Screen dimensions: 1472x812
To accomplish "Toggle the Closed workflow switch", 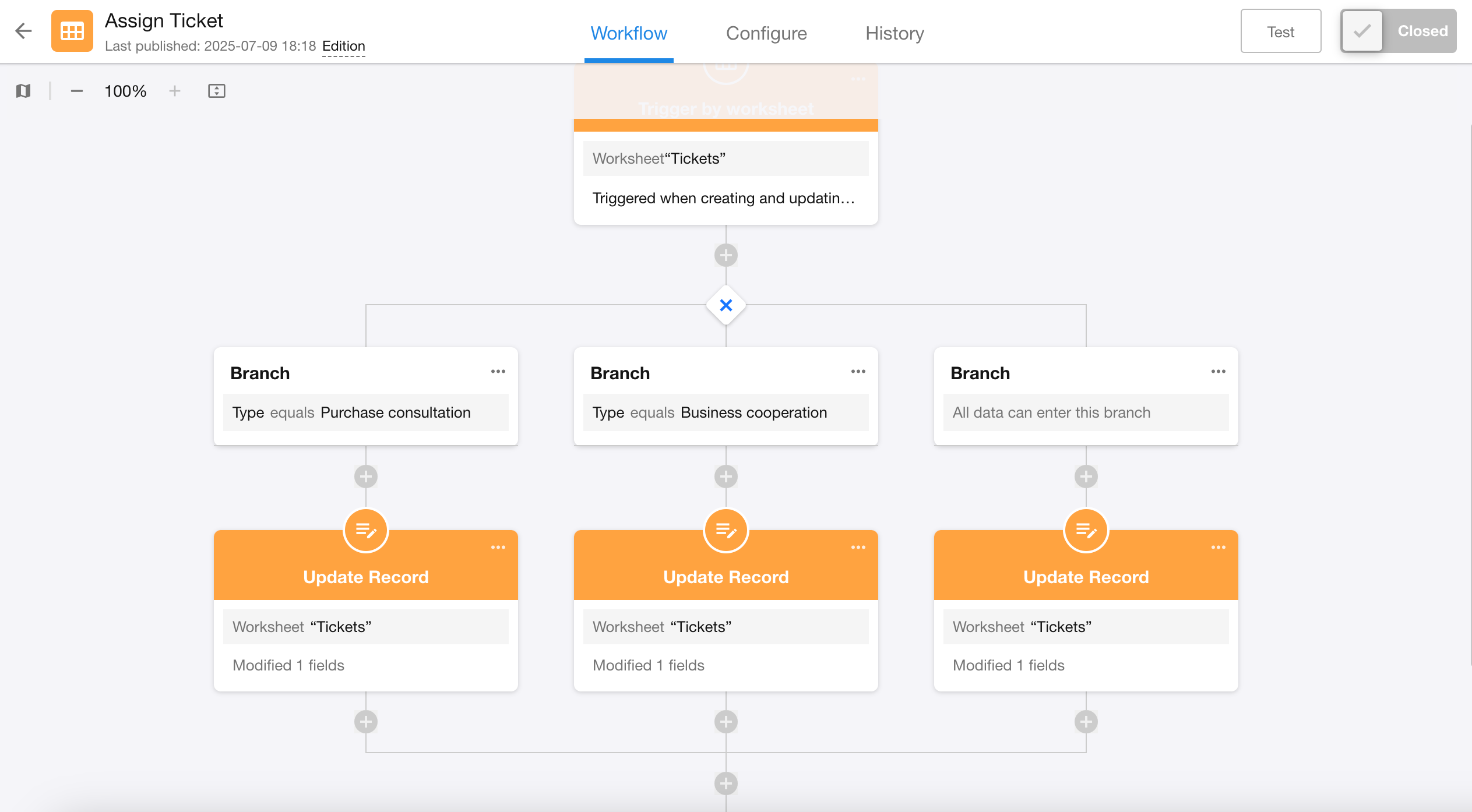I will (1397, 31).
